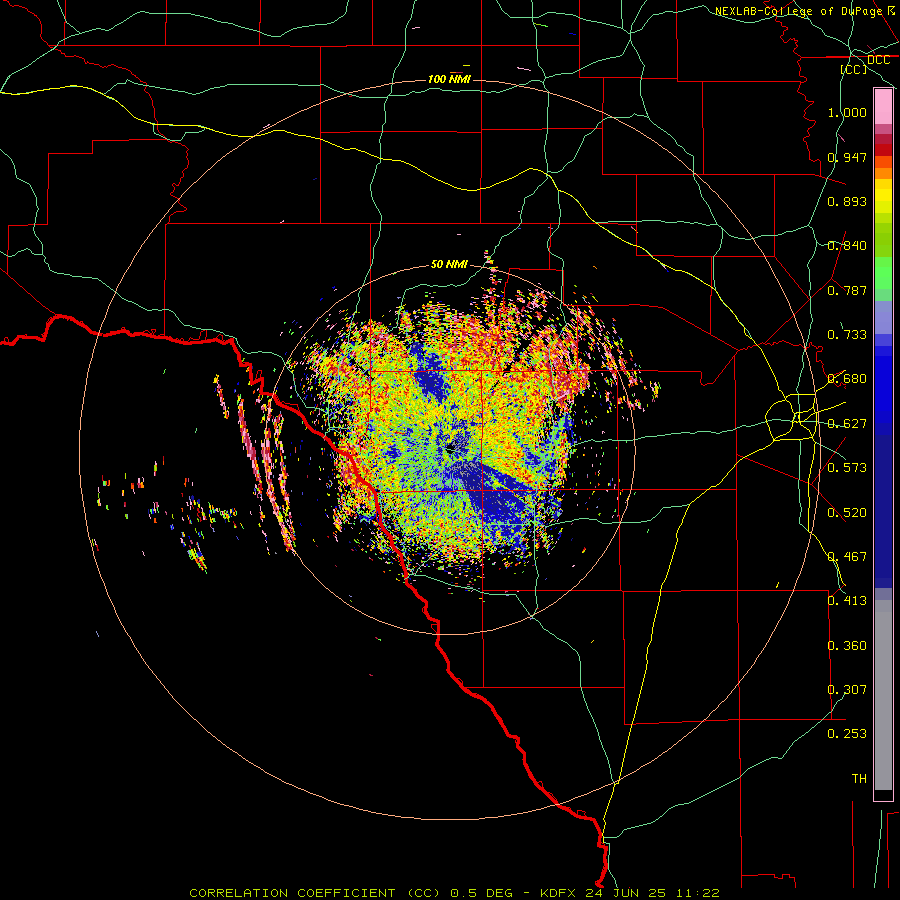900x900 pixels.
Task: Select the 0.947 legend value
Action: click(847, 157)
